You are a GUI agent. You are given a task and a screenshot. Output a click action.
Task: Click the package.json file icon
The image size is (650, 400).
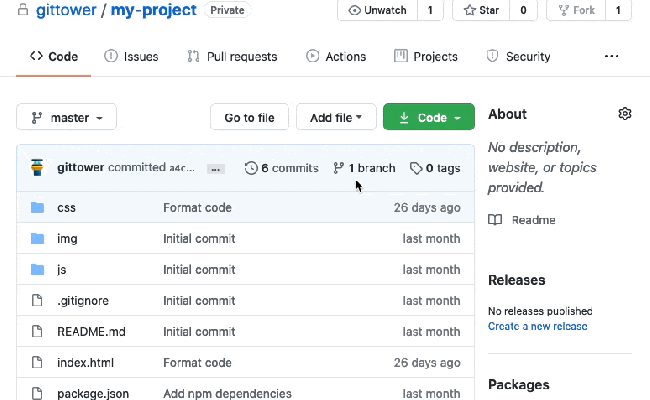click(x=37, y=393)
